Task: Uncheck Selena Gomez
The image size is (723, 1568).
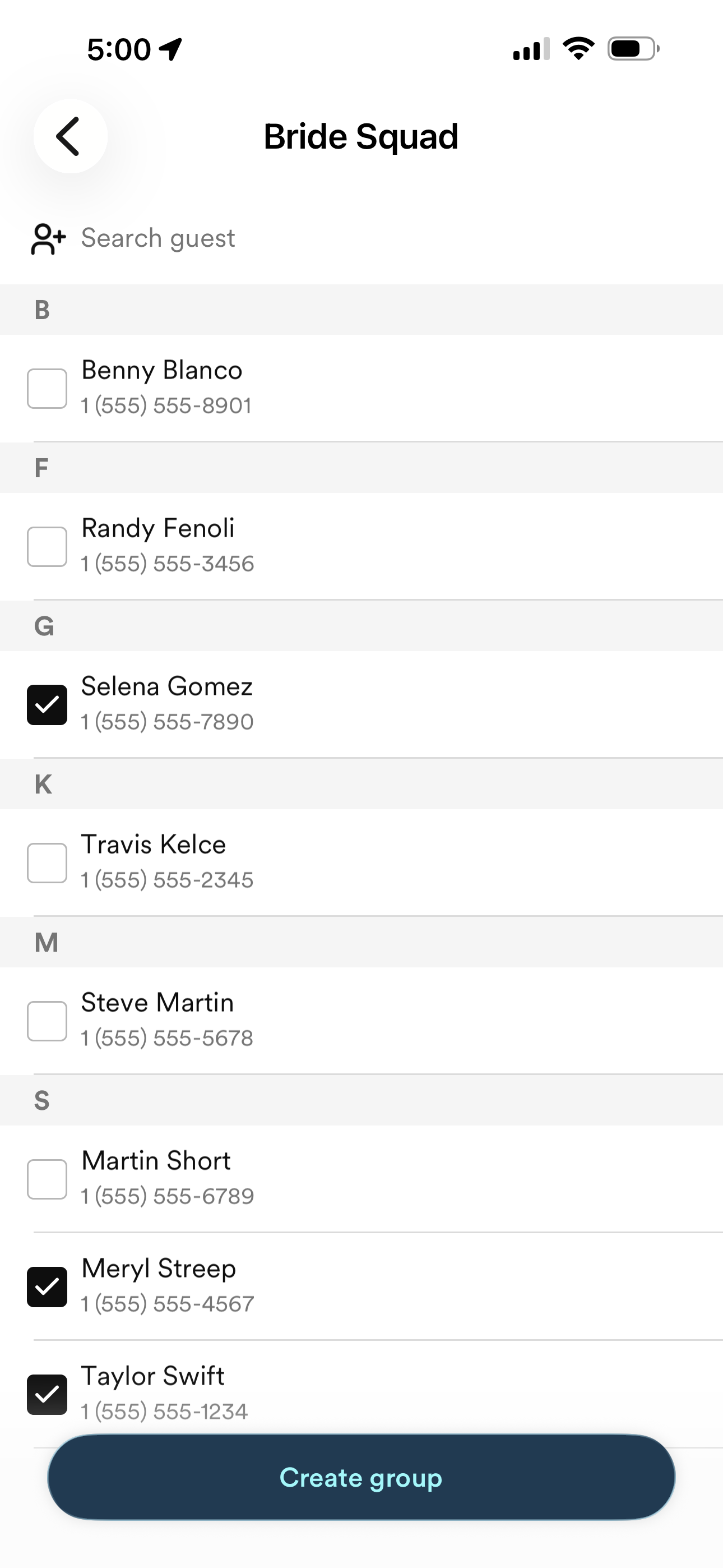Action: pyautogui.click(x=47, y=705)
